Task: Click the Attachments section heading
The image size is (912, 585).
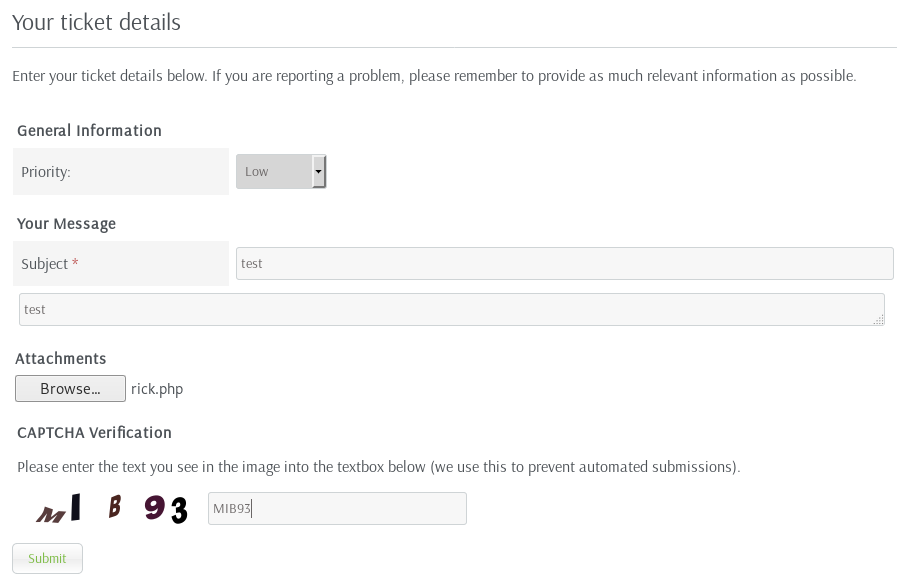Action: click(61, 359)
